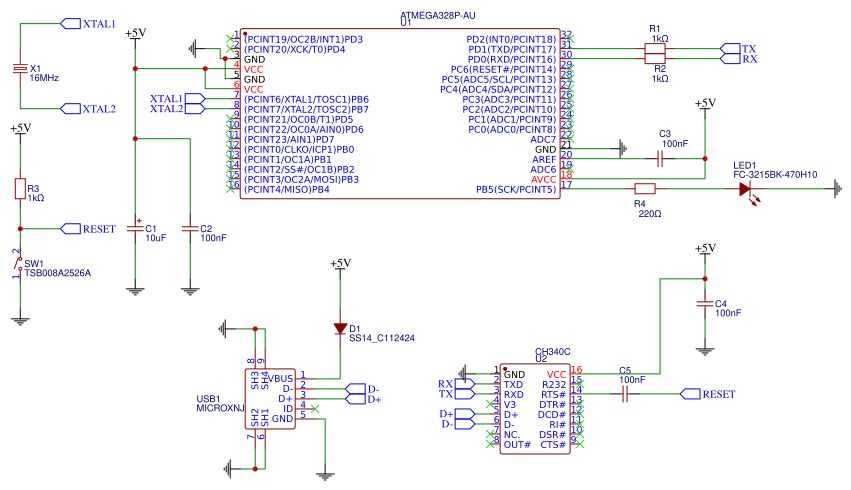This screenshot has width=851, height=490.
Task: Click the AREF pin label on U1
Action: coord(544,160)
